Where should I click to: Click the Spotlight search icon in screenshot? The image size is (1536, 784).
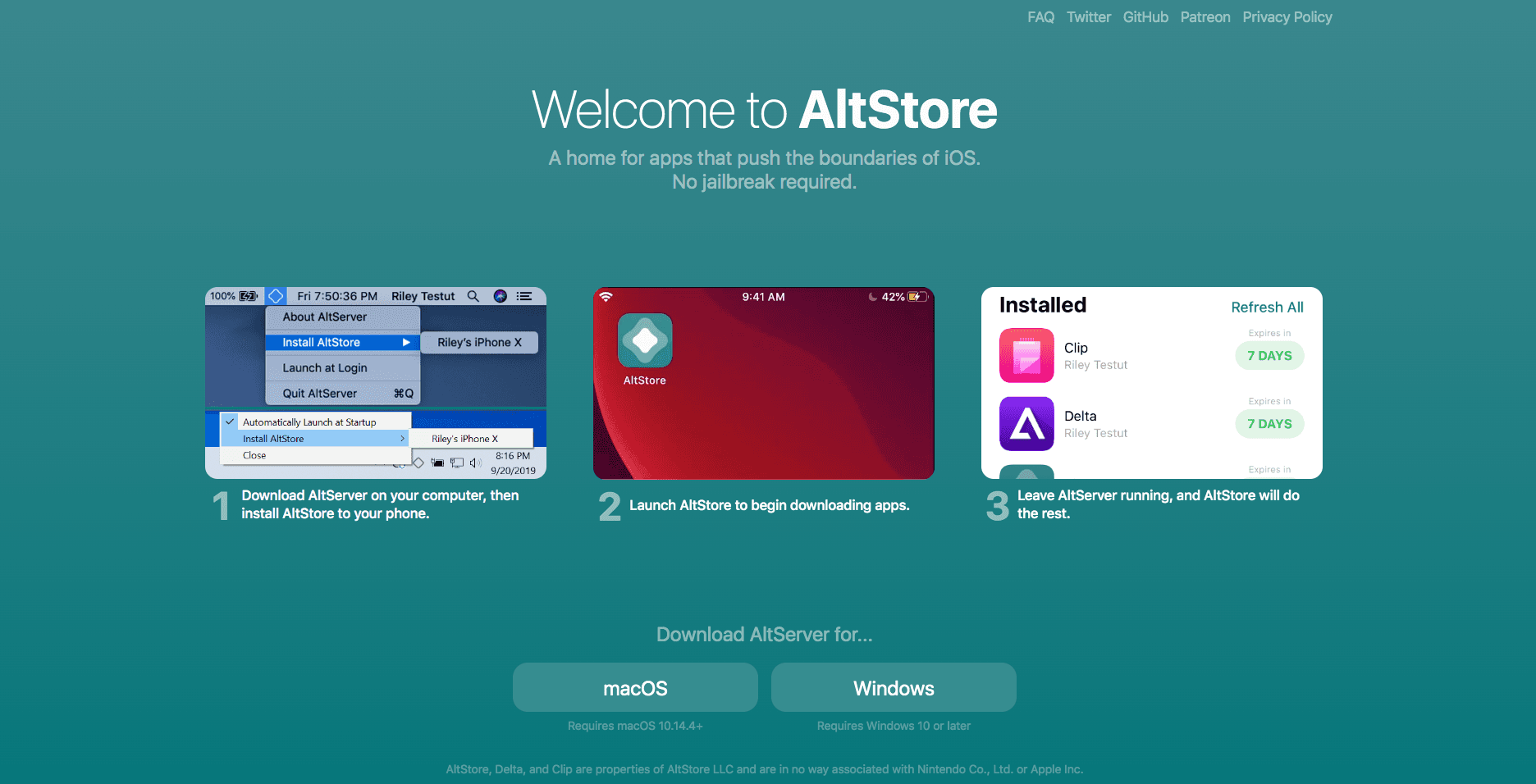tap(473, 296)
